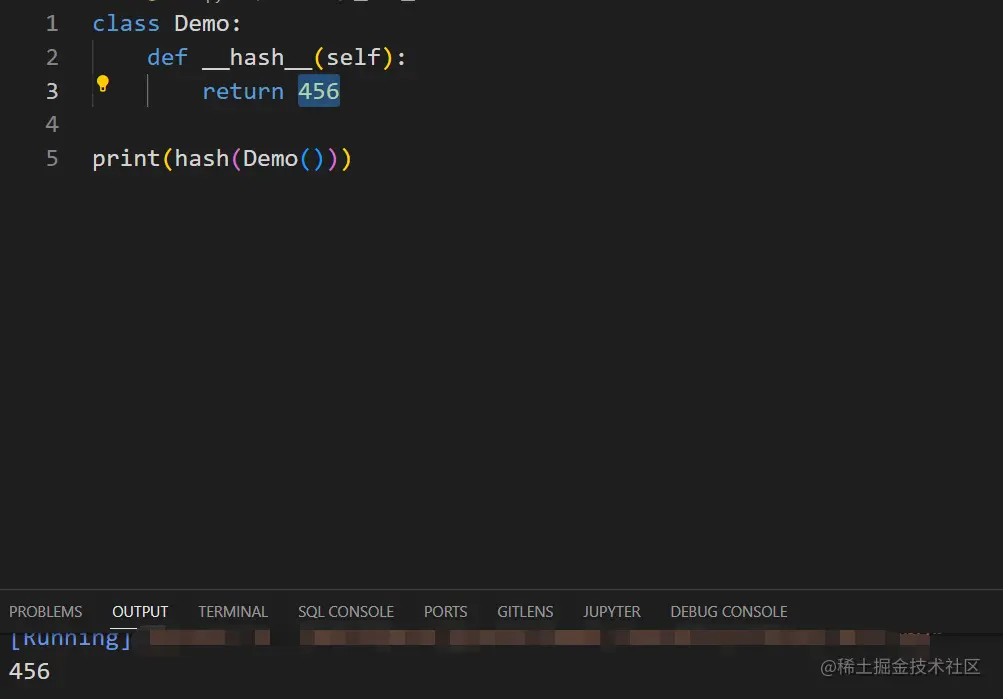Switch to the GITLENS tab

(525, 612)
